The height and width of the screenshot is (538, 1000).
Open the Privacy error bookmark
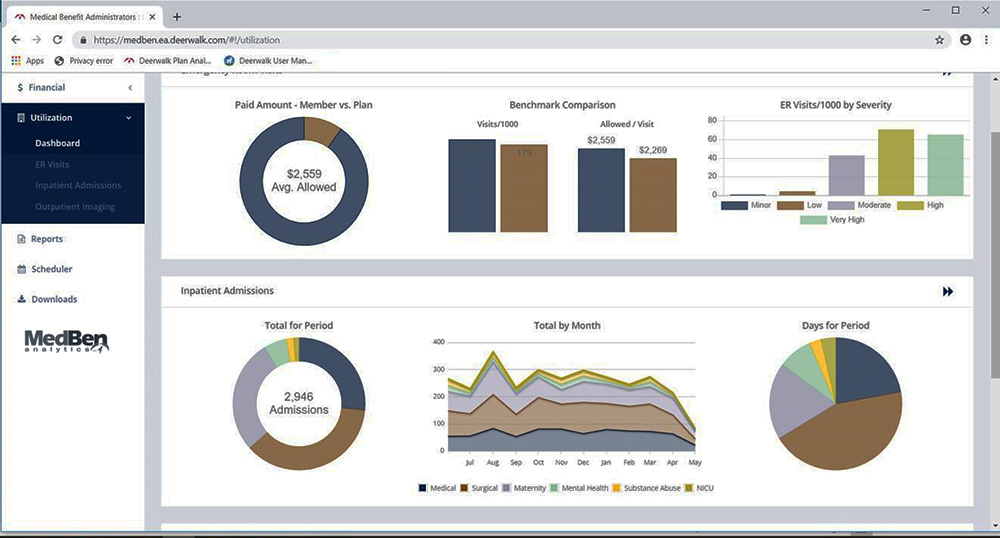coord(84,61)
